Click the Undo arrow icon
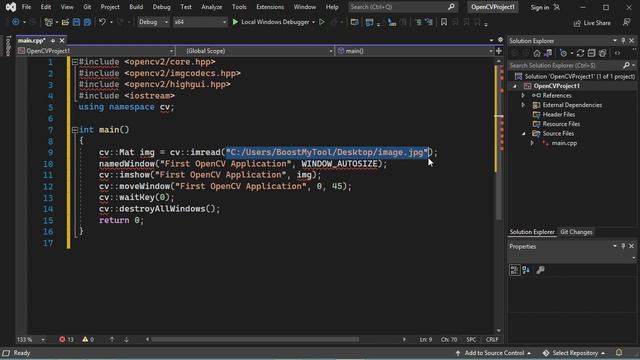The height and width of the screenshot is (360, 640). pos(102,22)
